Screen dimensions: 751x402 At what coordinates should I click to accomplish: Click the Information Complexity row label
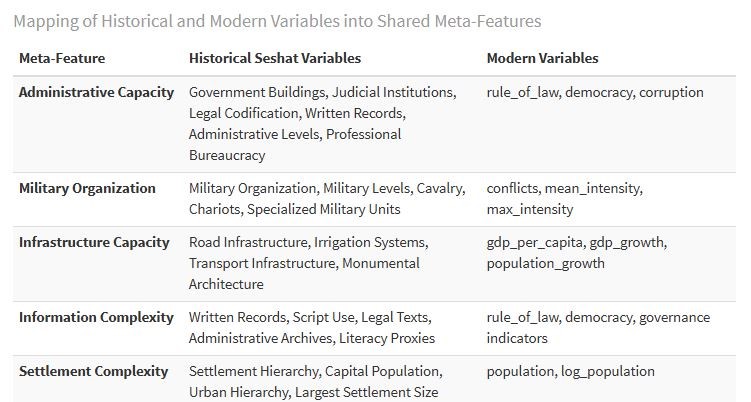click(x=96, y=317)
